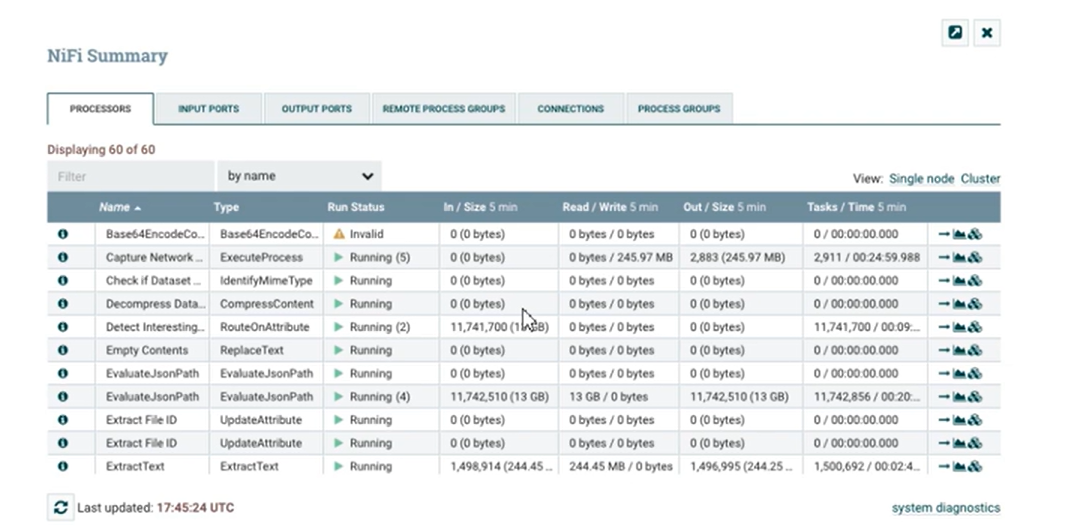
Task: Open the Remote Process Groups tab
Action: [x=443, y=109]
